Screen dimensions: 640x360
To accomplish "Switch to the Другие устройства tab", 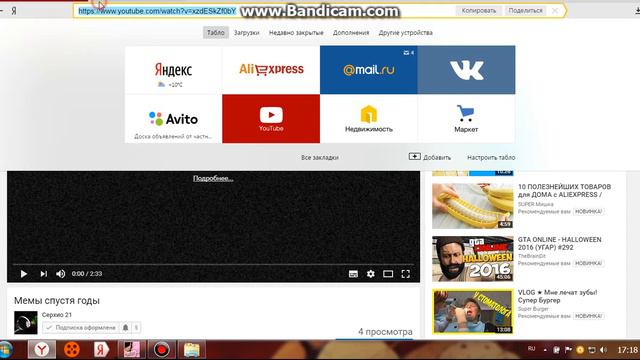I will pyautogui.click(x=406, y=33).
